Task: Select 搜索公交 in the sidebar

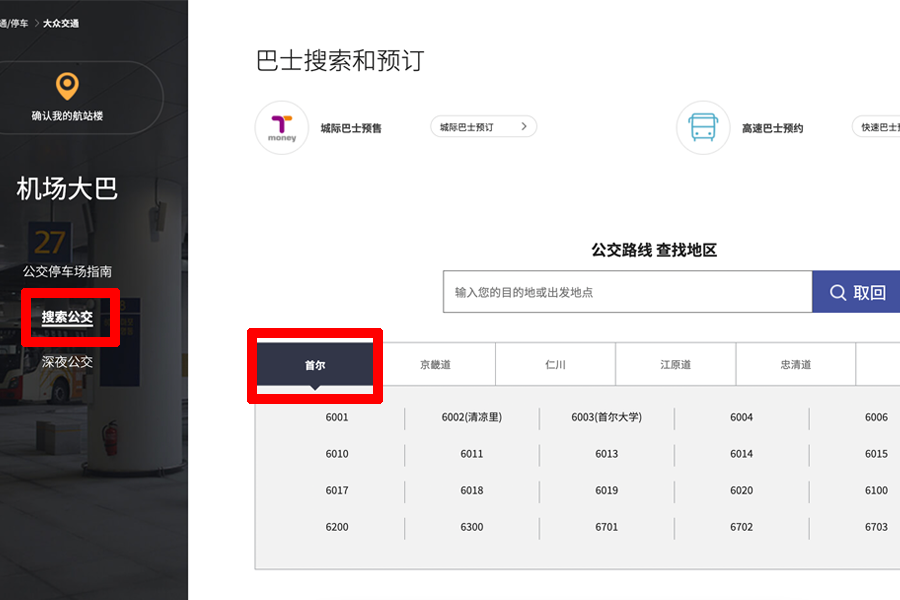Action: (x=67, y=317)
